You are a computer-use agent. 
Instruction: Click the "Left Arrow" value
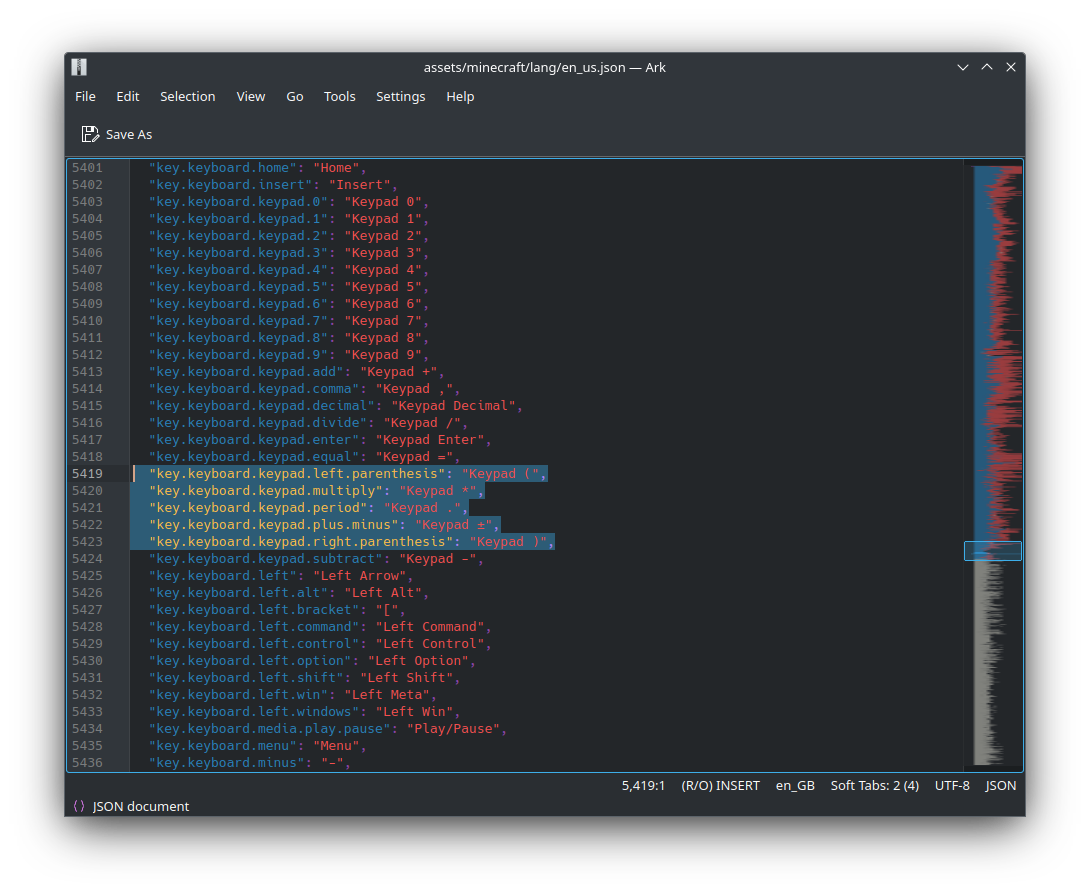pyautogui.click(x=359, y=575)
